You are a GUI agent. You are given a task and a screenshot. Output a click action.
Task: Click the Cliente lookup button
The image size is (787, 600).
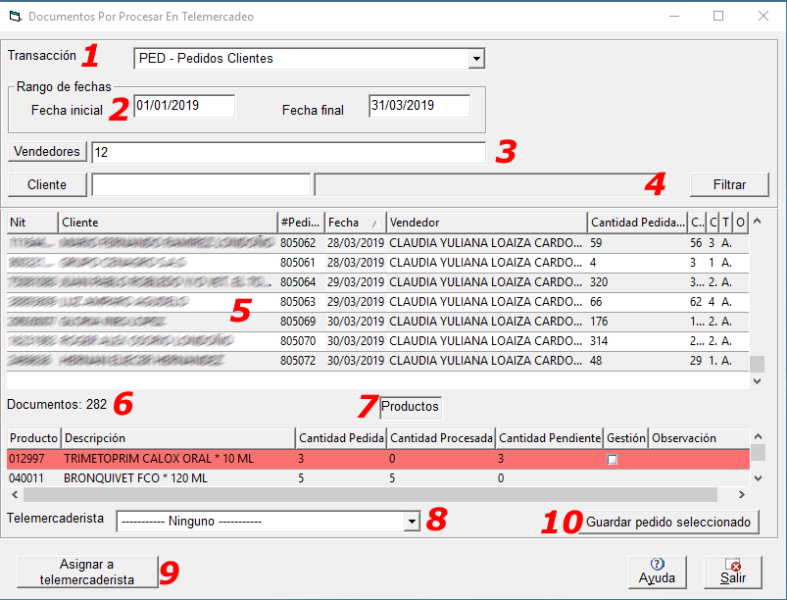coord(47,184)
